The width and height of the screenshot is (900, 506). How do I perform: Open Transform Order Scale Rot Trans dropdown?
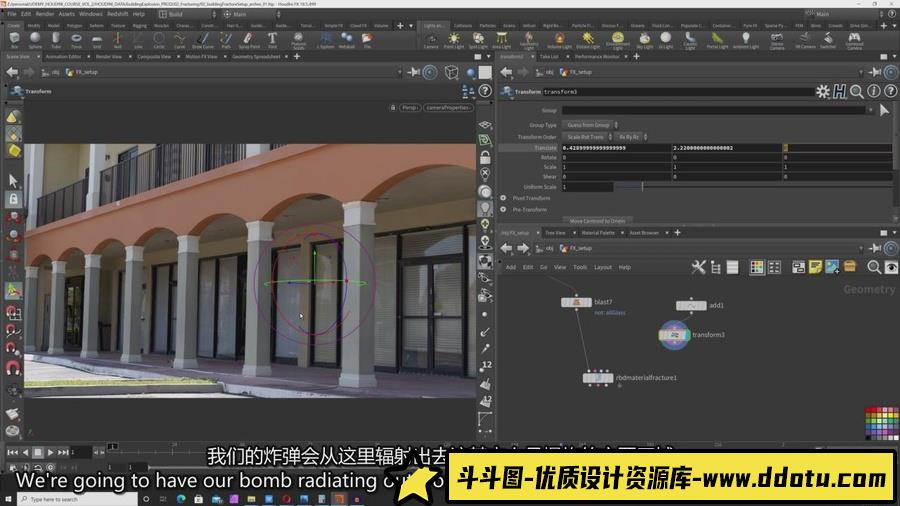588,137
